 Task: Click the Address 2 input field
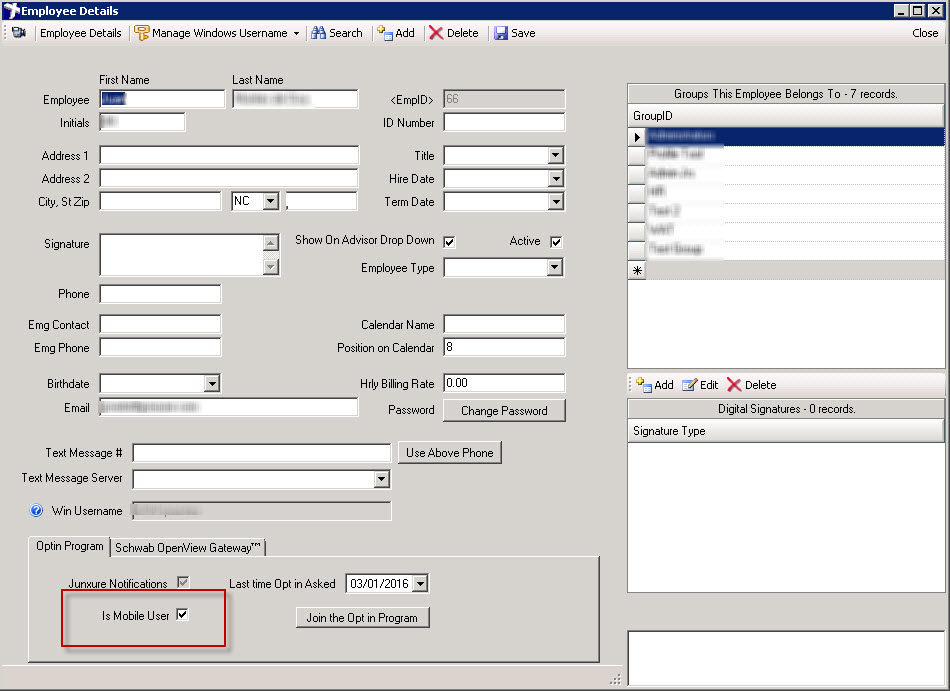pyautogui.click(x=229, y=179)
